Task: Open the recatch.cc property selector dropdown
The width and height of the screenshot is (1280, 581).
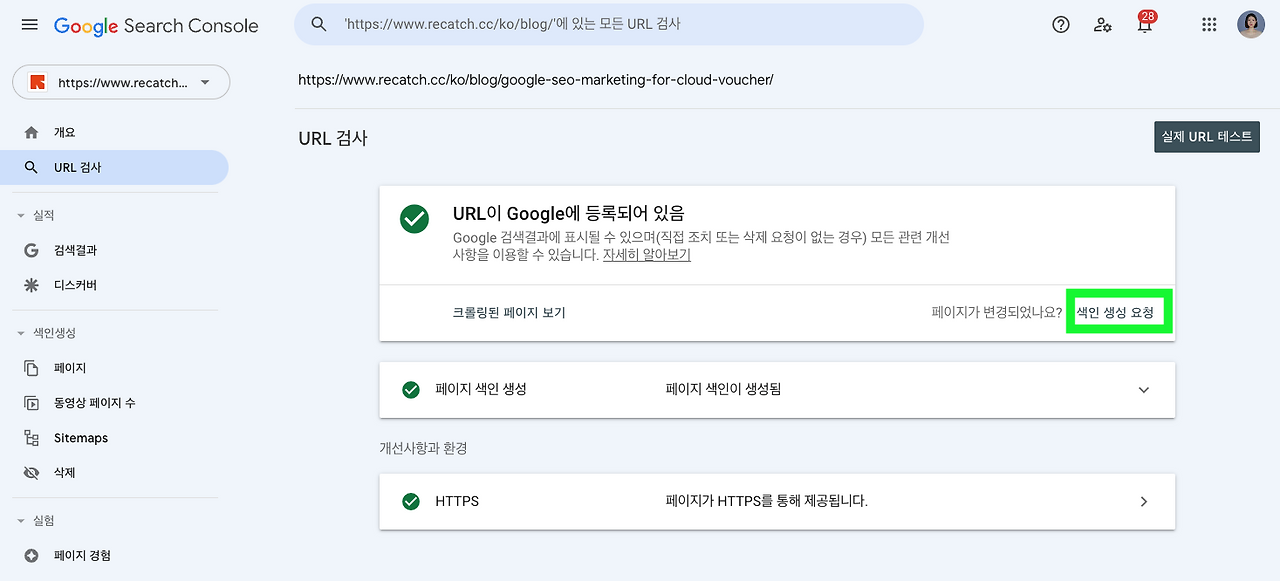Action: click(120, 82)
